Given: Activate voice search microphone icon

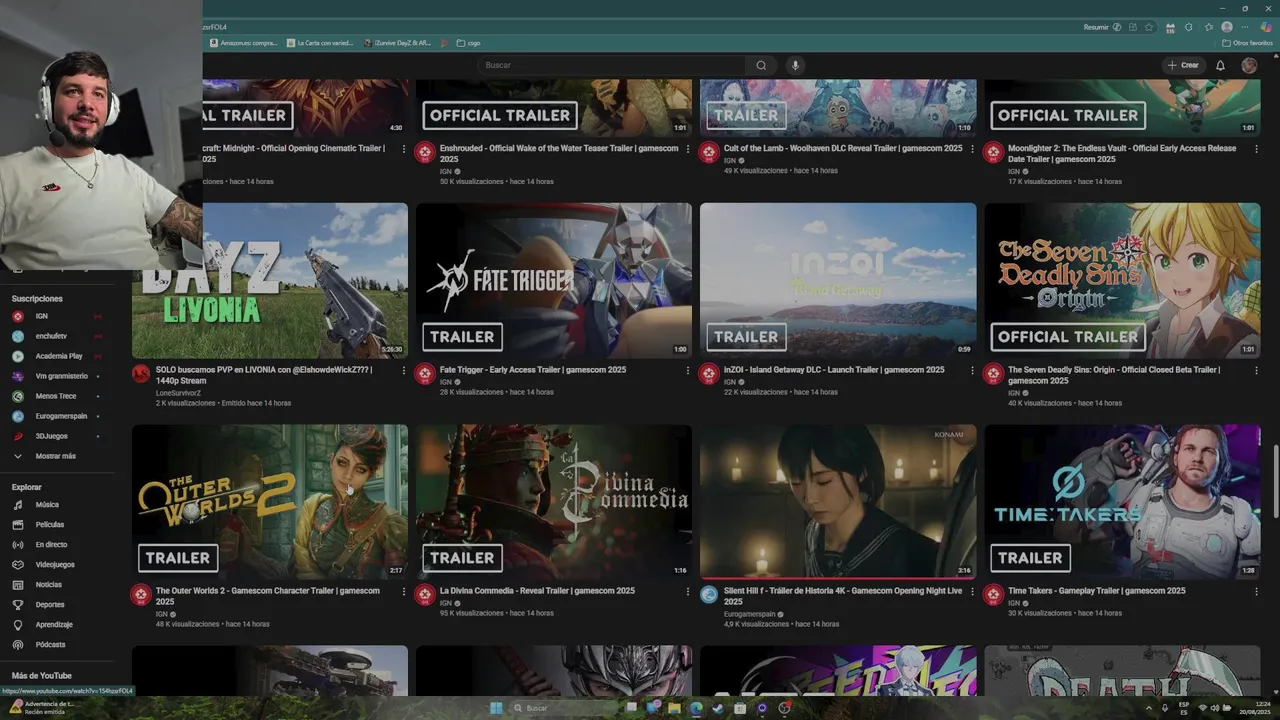Looking at the screenshot, I should tap(796, 65).
